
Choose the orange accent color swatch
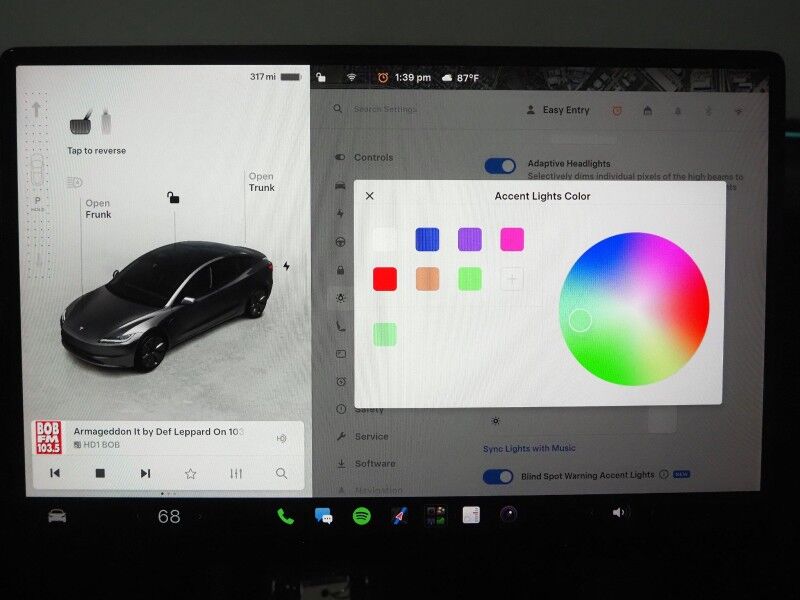pyautogui.click(x=428, y=279)
